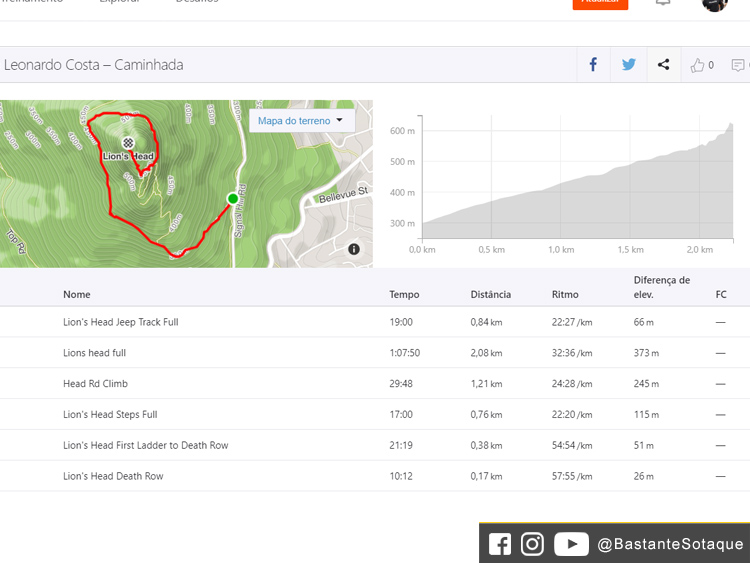750x563 pixels.
Task: Open segment Lion's Head Steps Full
Action: pos(110,415)
